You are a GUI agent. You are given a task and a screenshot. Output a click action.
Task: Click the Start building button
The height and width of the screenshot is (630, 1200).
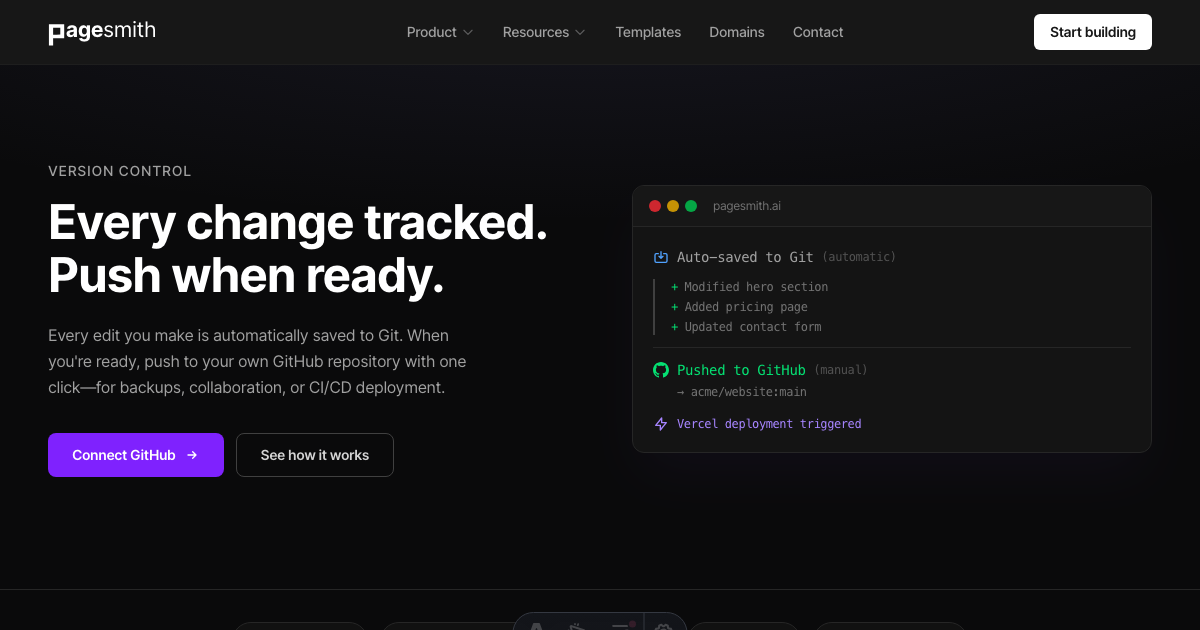[1093, 32]
